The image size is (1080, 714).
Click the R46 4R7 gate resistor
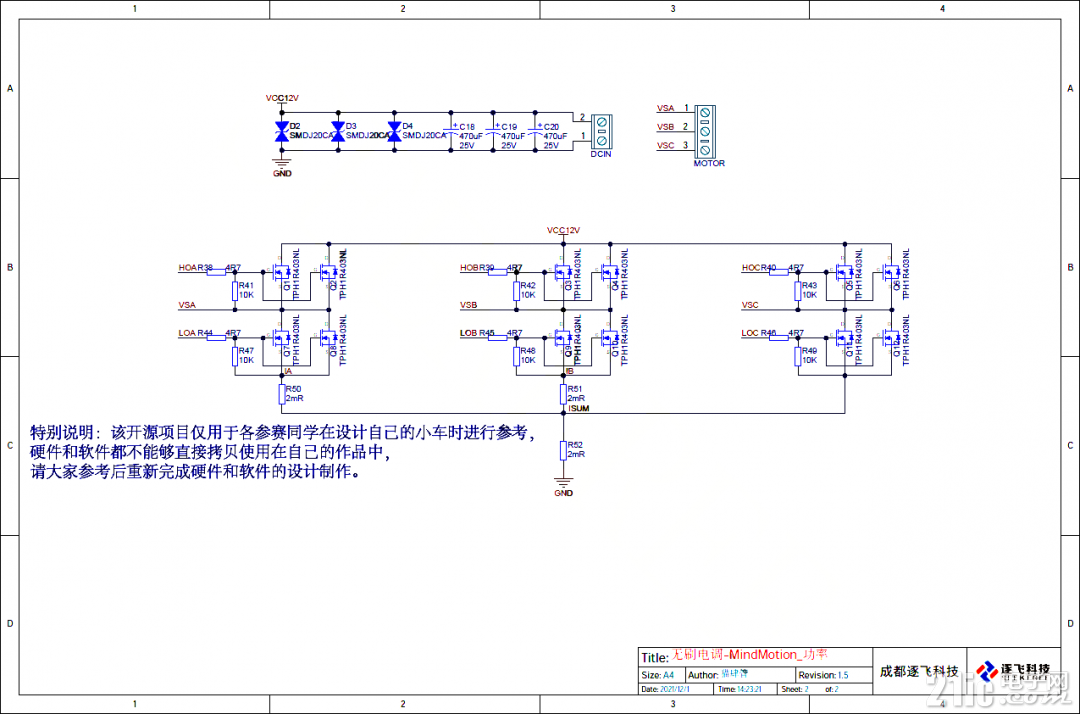(x=780, y=337)
